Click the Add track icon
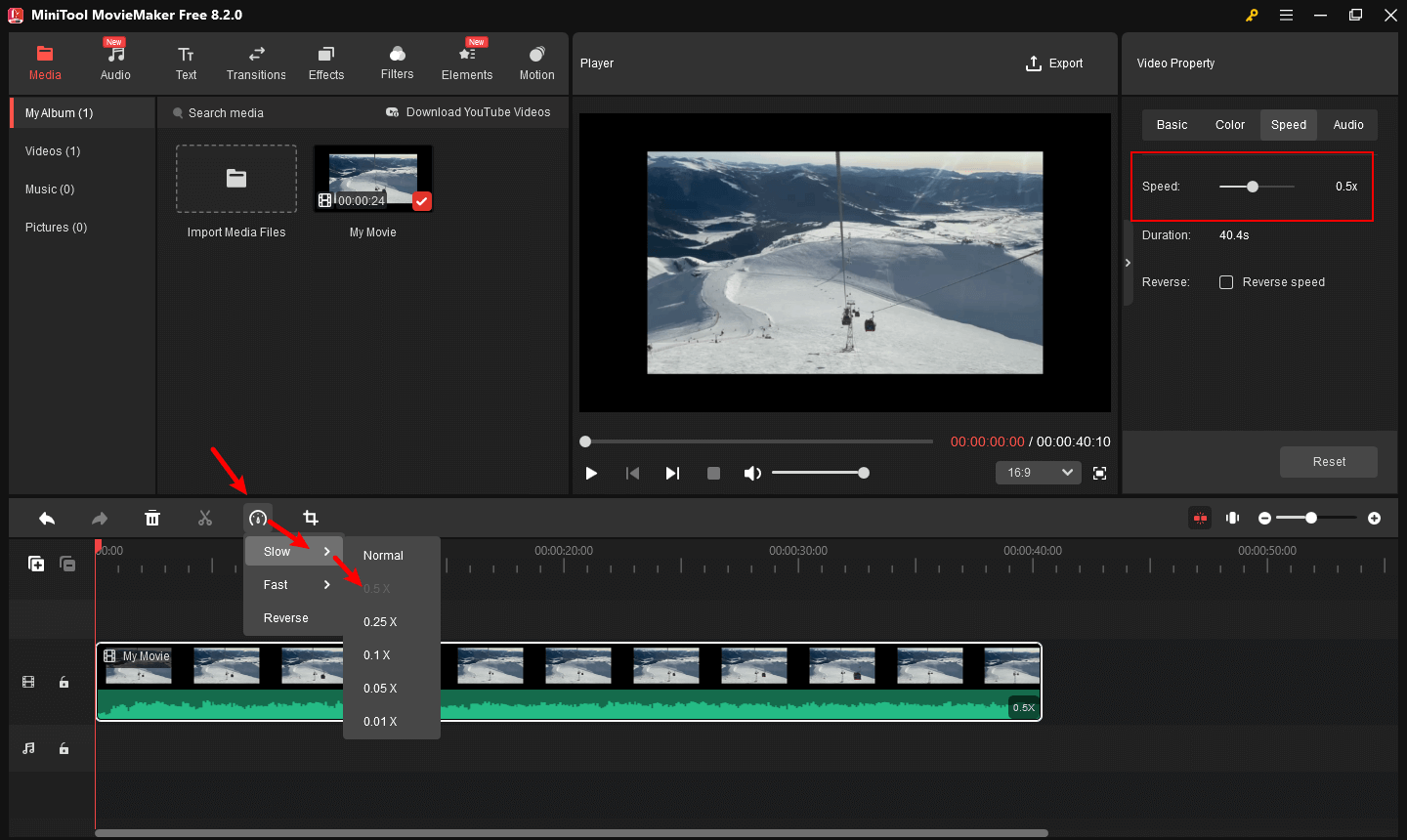This screenshot has height=840, width=1407. [36, 564]
